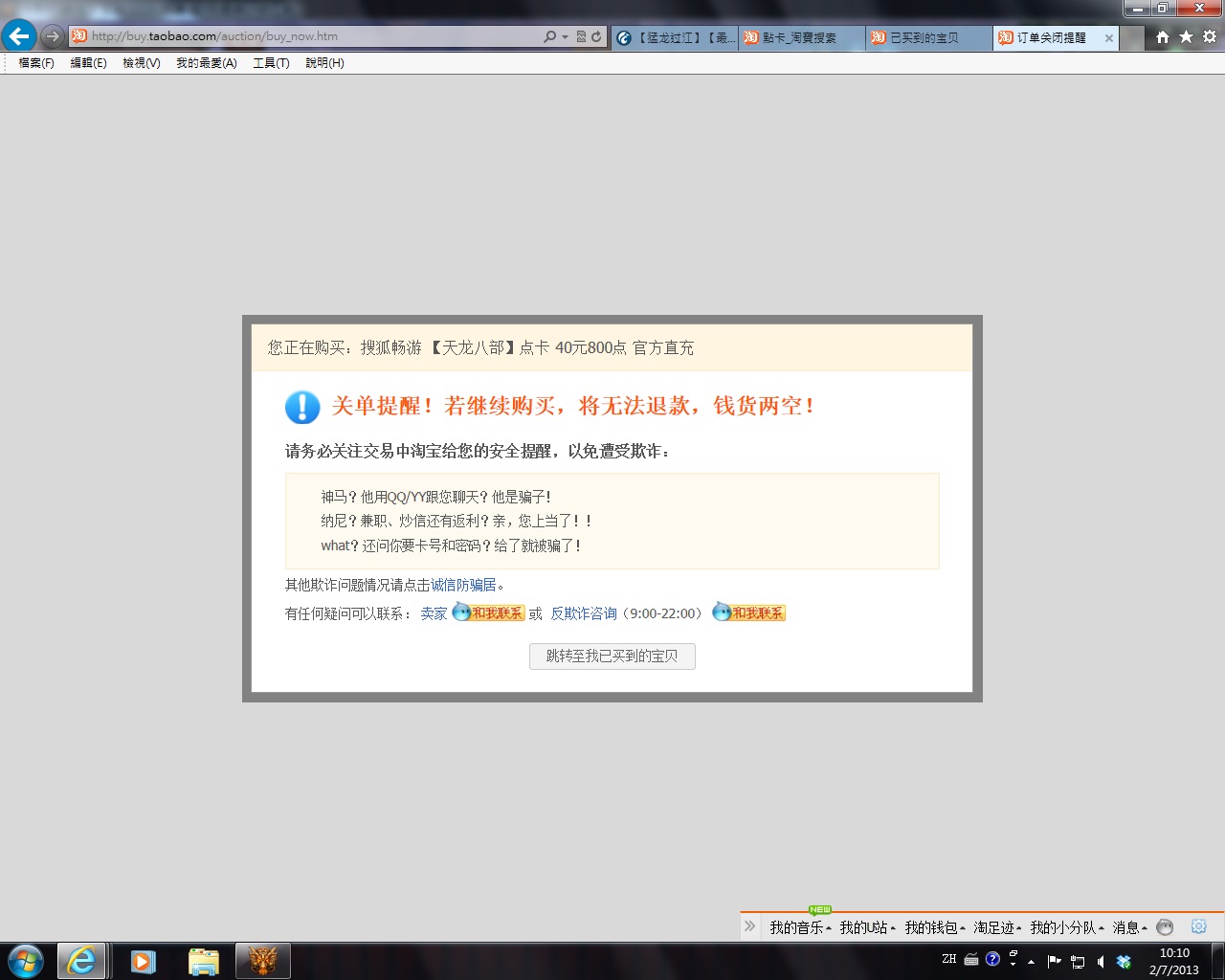The image size is (1225, 980).
Task: Click 和我联系 button next to 卖家
Action: (x=488, y=612)
